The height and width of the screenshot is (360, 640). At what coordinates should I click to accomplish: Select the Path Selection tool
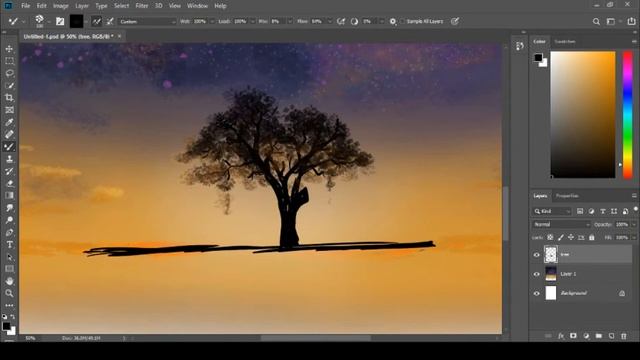coord(9,257)
